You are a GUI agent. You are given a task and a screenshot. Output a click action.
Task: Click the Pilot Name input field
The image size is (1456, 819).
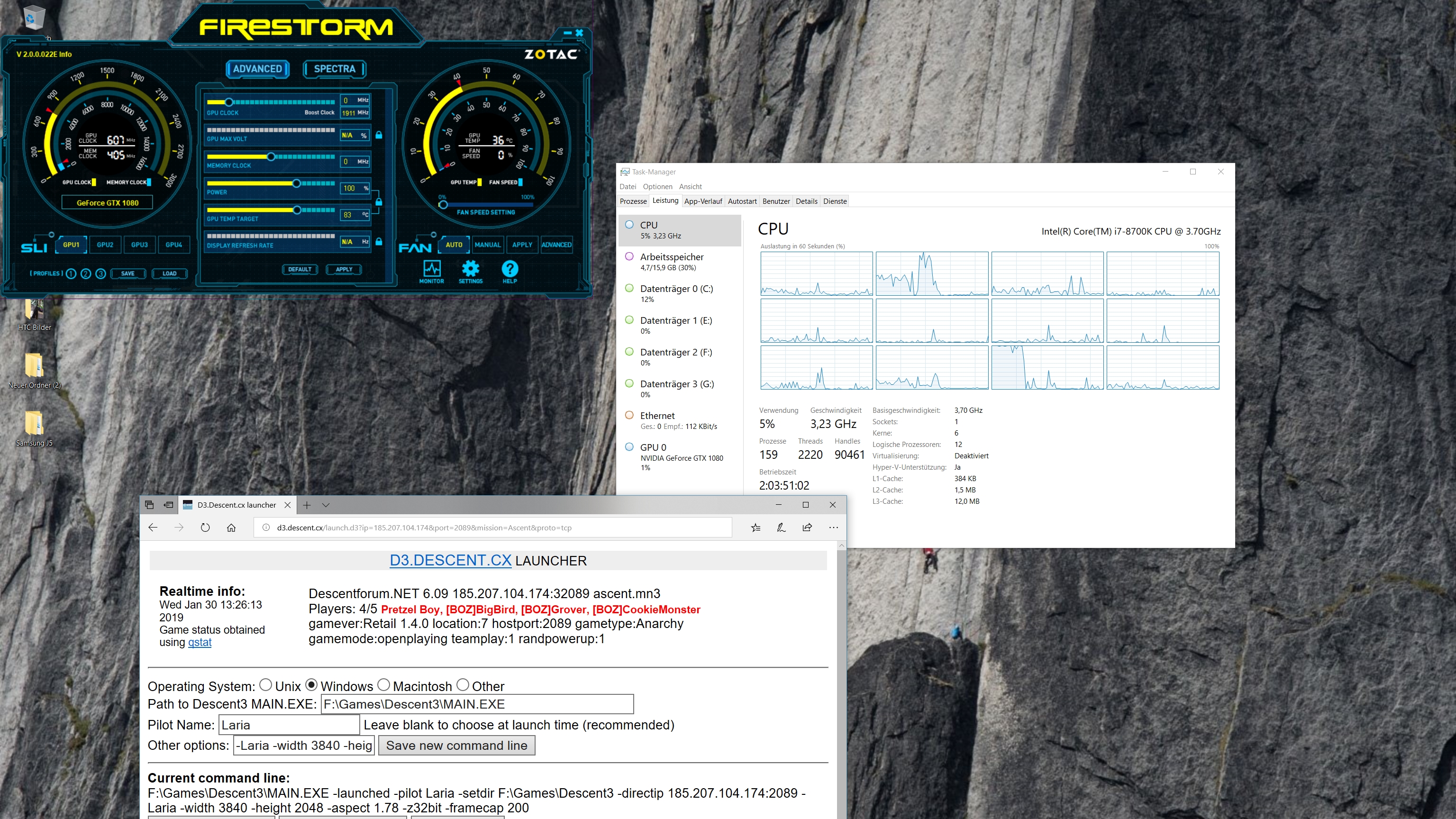click(x=289, y=725)
